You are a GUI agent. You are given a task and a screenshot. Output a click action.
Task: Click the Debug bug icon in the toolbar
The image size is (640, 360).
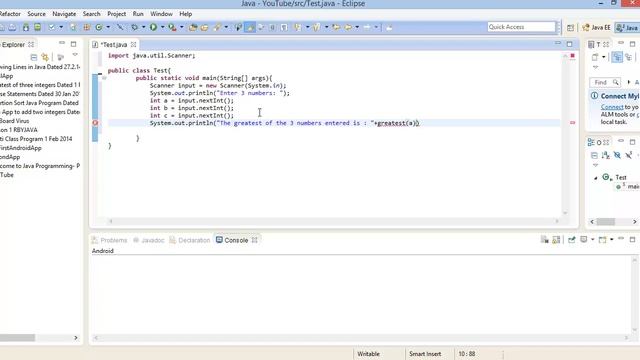click(x=134, y=27)
